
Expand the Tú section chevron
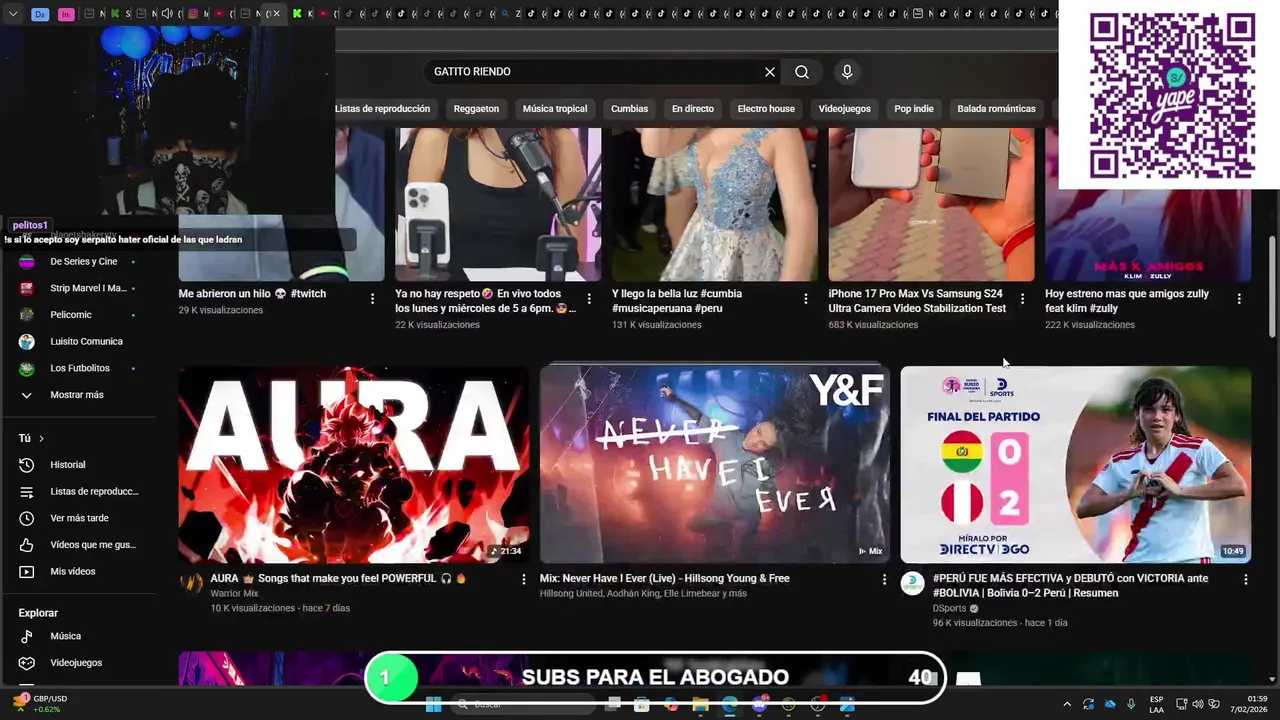coord(41,438)
